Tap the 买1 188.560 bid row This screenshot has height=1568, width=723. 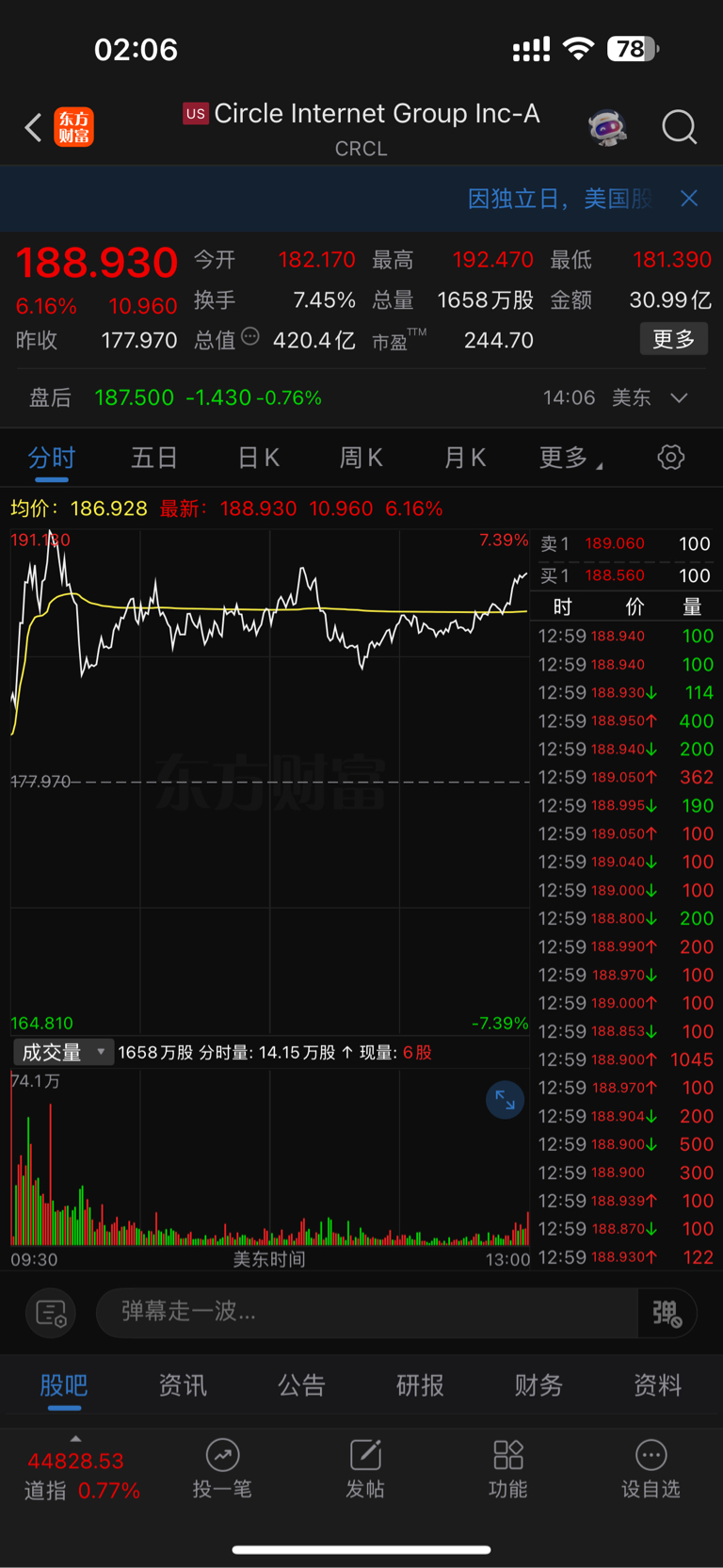(x=626, y=575)
